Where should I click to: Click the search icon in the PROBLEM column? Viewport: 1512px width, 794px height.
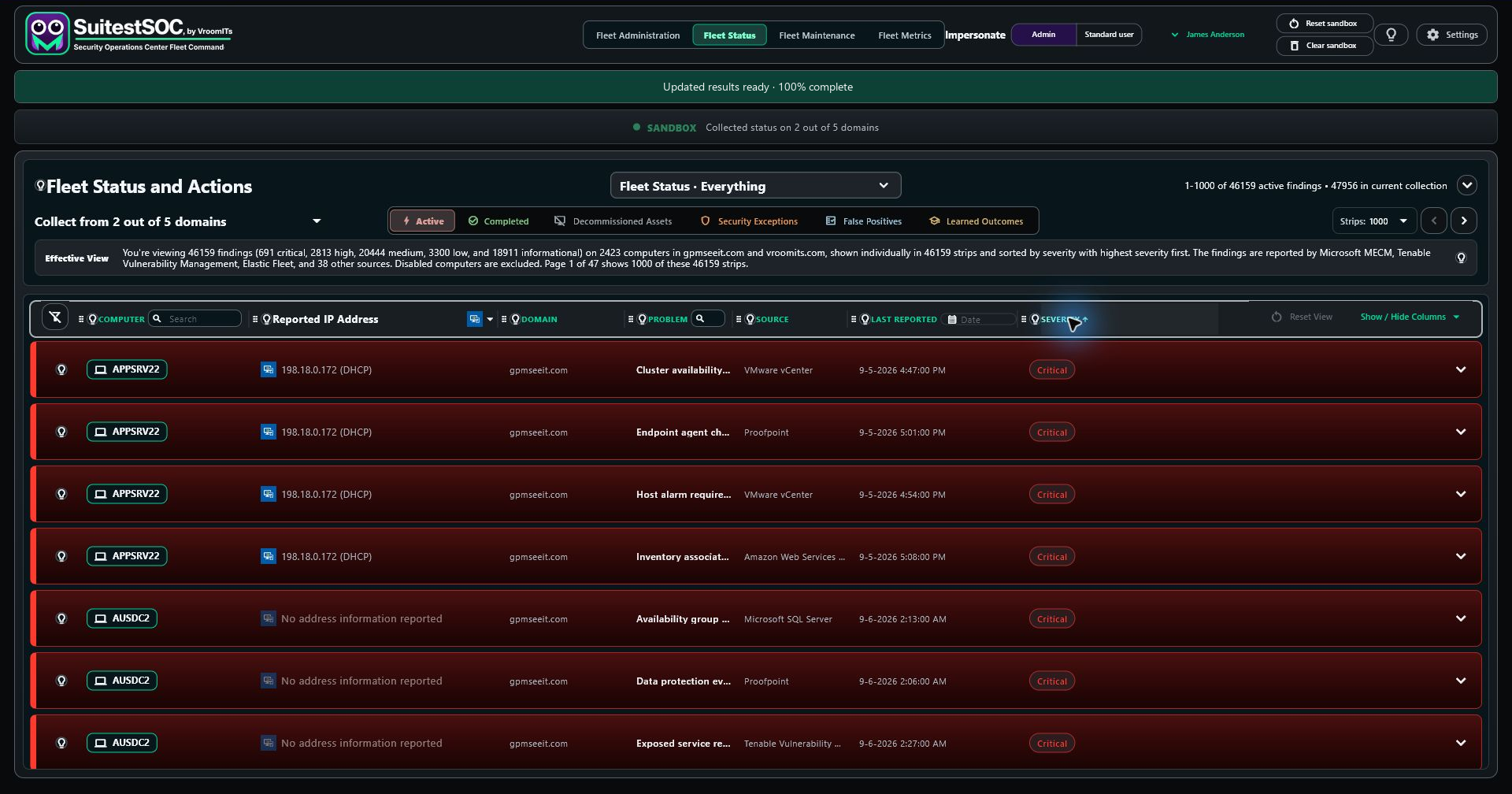[x=699, y=318]
